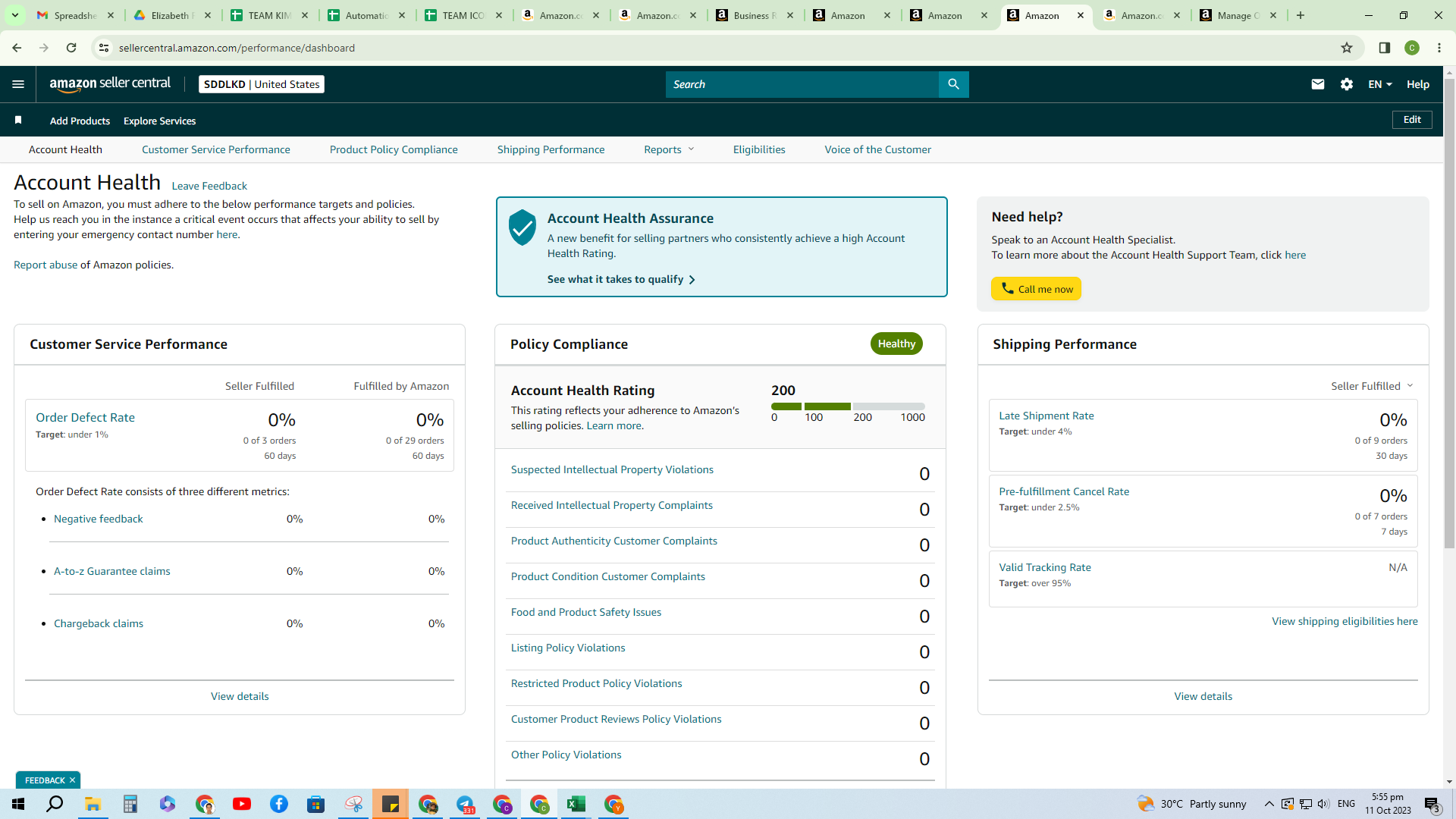1456x819 pixels.
Task: Open File Explorer from the taskbar
Action: [x=93, y=804]
